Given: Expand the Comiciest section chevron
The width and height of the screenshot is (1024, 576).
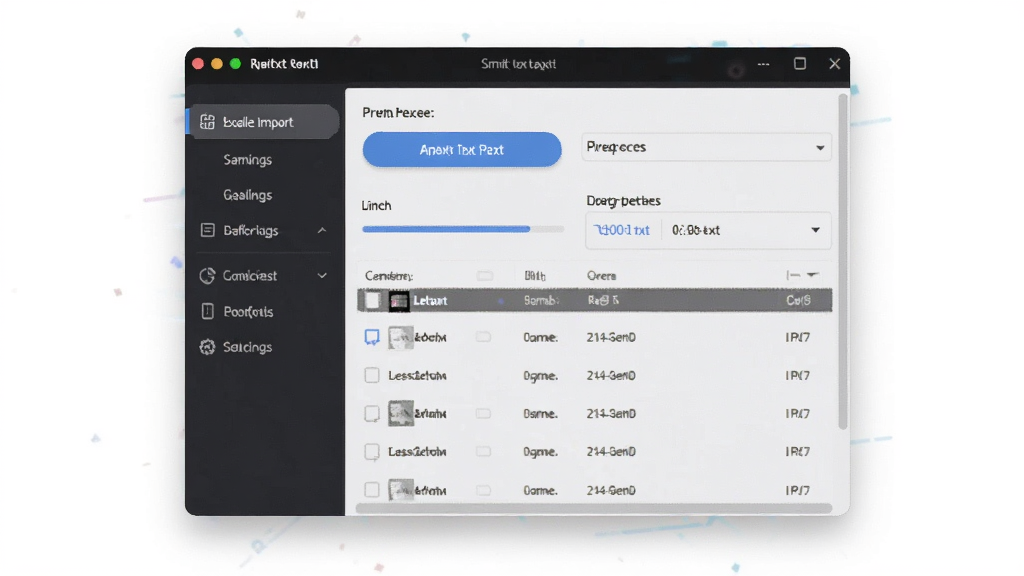Looking at the screenshot, I should coord(322,276).
